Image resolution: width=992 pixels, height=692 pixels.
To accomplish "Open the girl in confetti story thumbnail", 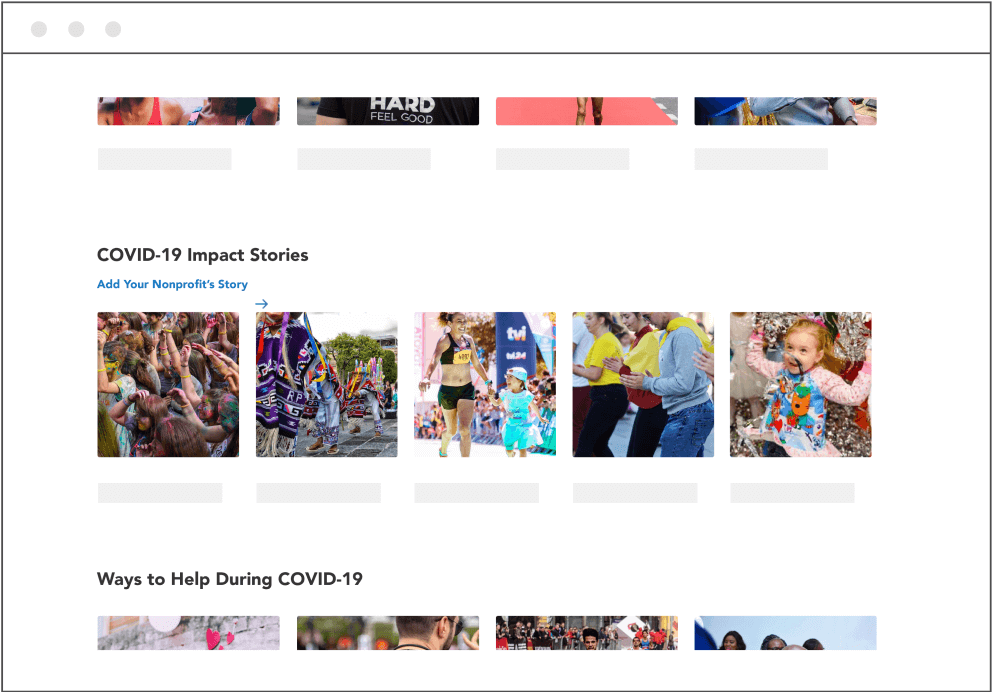I will [801, 385].
